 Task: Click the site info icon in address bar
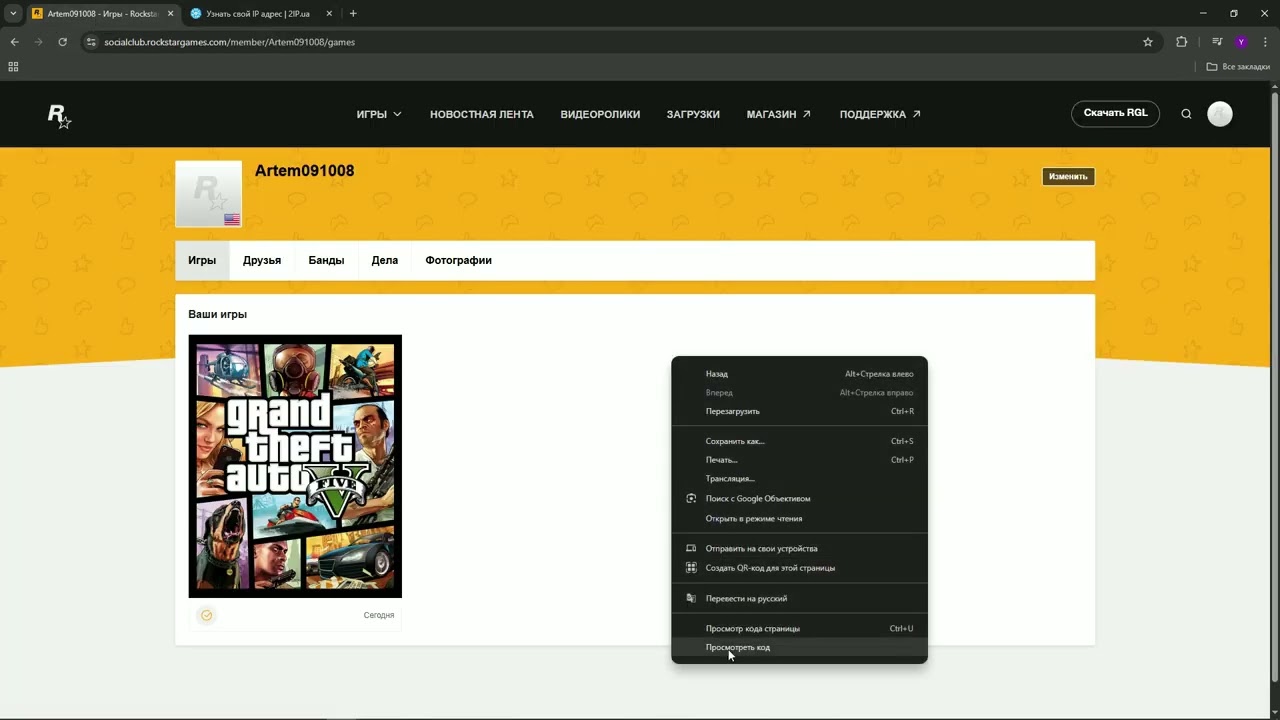[x=91, y=42]
